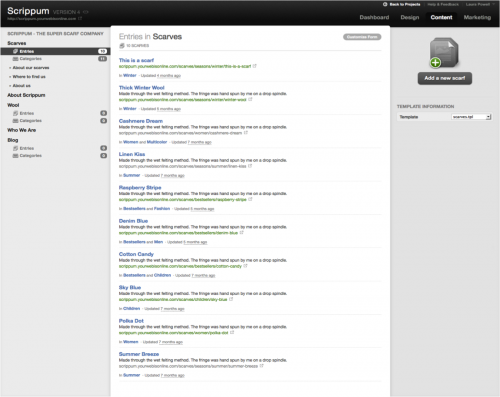Open external link icon next to Scrippum URL
The image size is (500, 397).
click(80, 19)
